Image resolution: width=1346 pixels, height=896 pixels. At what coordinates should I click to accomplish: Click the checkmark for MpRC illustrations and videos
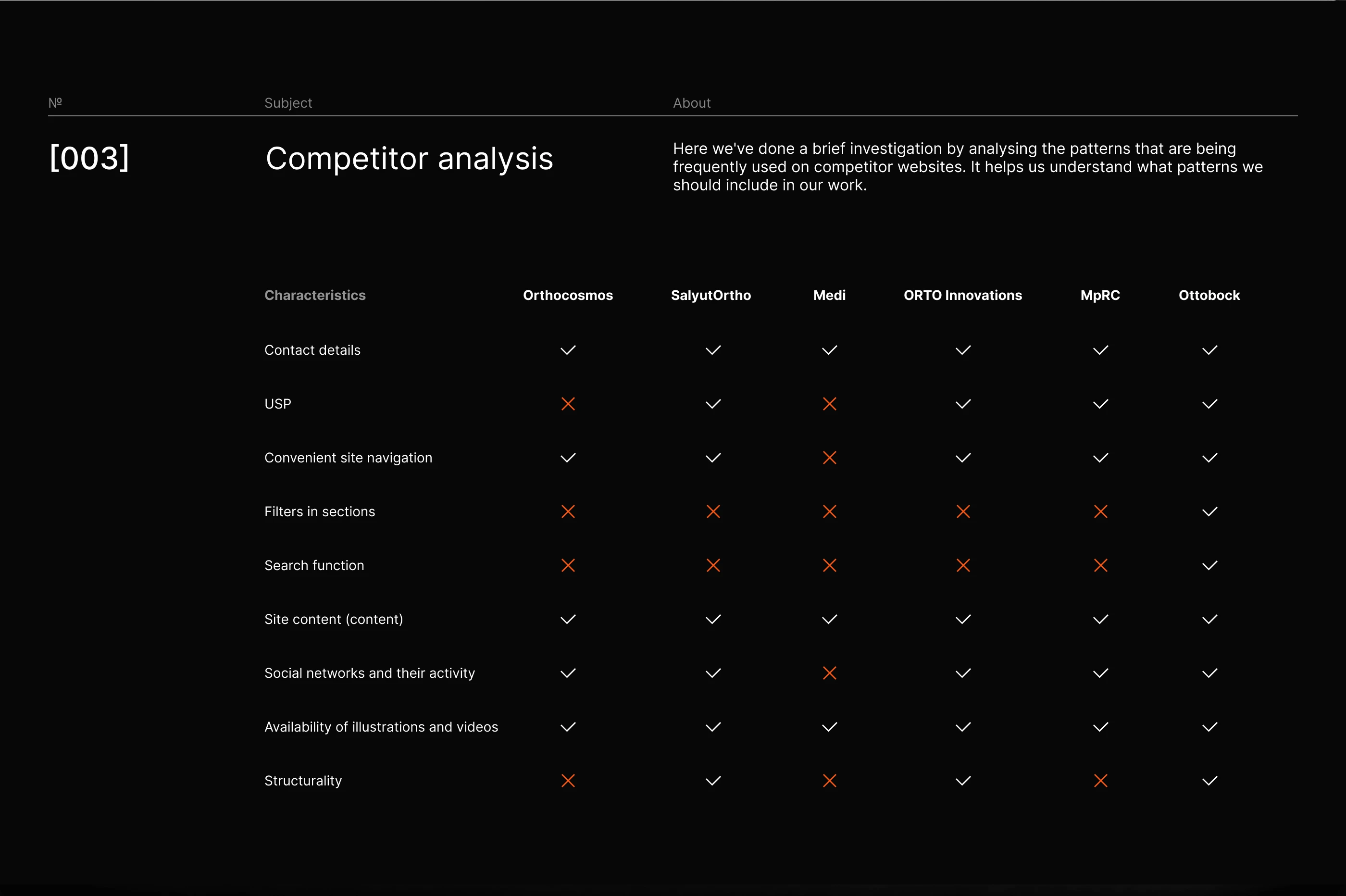coord(1100,727)
